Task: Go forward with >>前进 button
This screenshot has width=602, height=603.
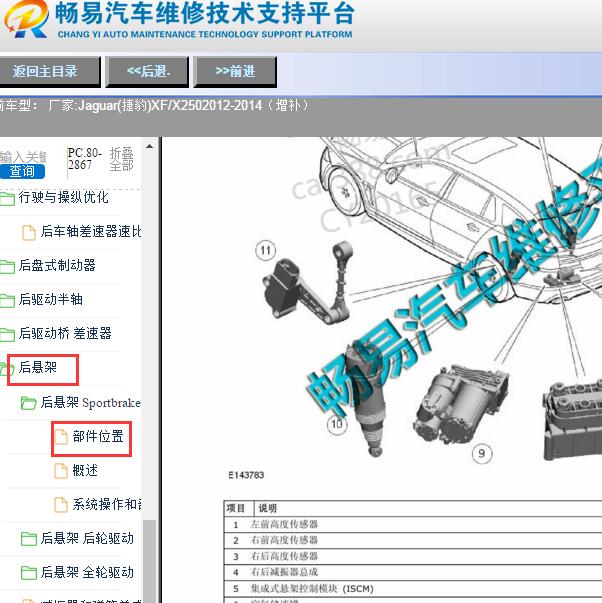Action: pos(235,72)
